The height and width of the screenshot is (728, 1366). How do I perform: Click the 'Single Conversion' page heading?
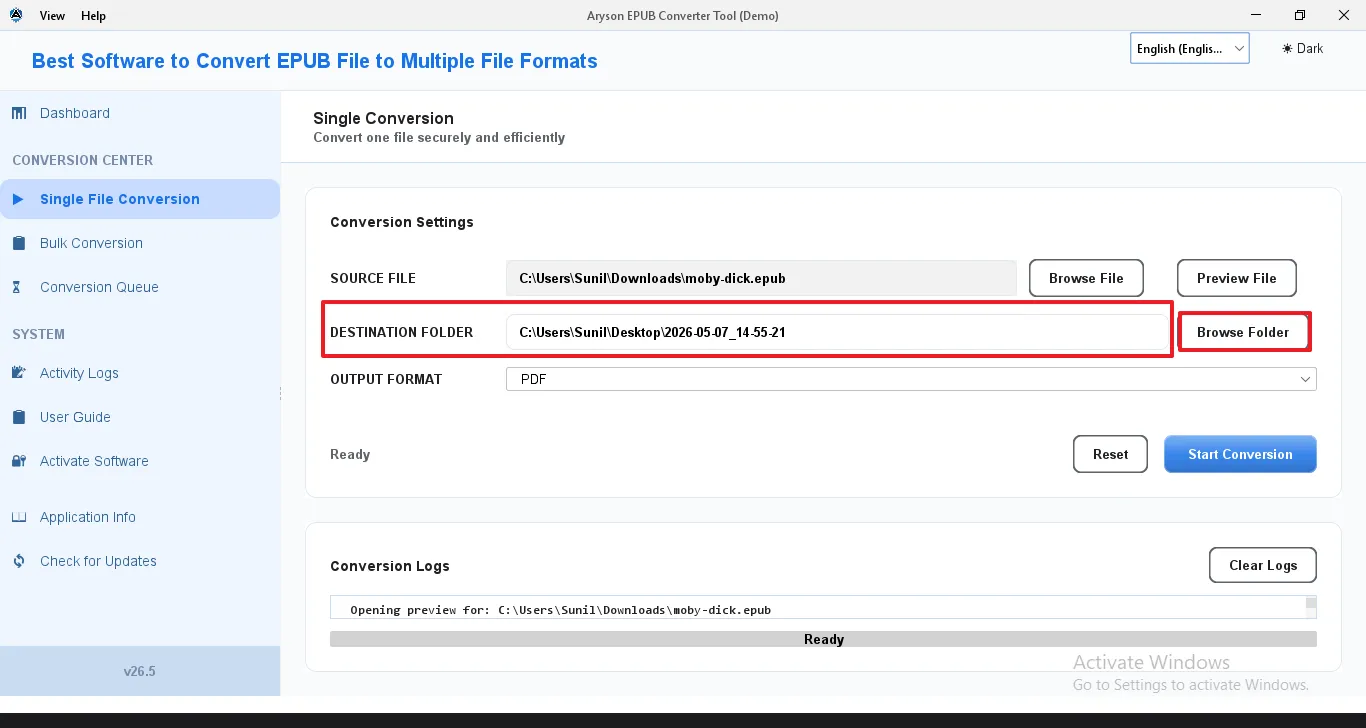click(x=383, y=118)
